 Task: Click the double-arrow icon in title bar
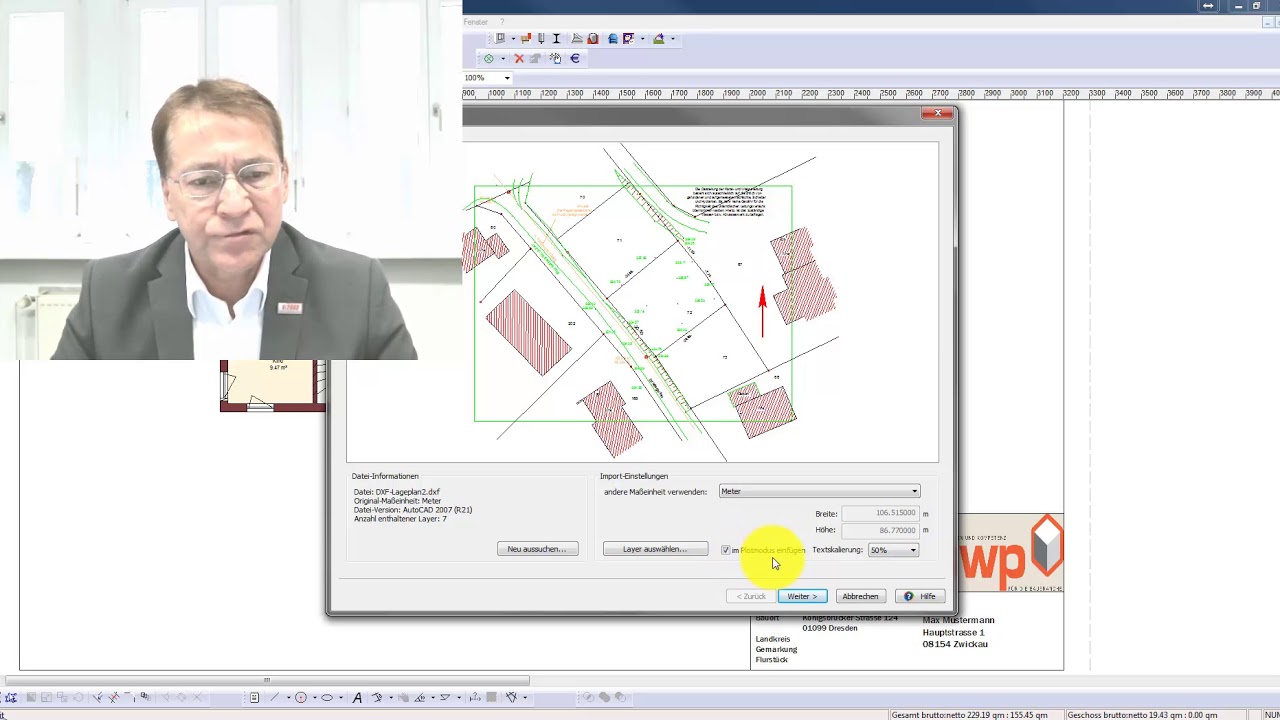click(1208, 6)
